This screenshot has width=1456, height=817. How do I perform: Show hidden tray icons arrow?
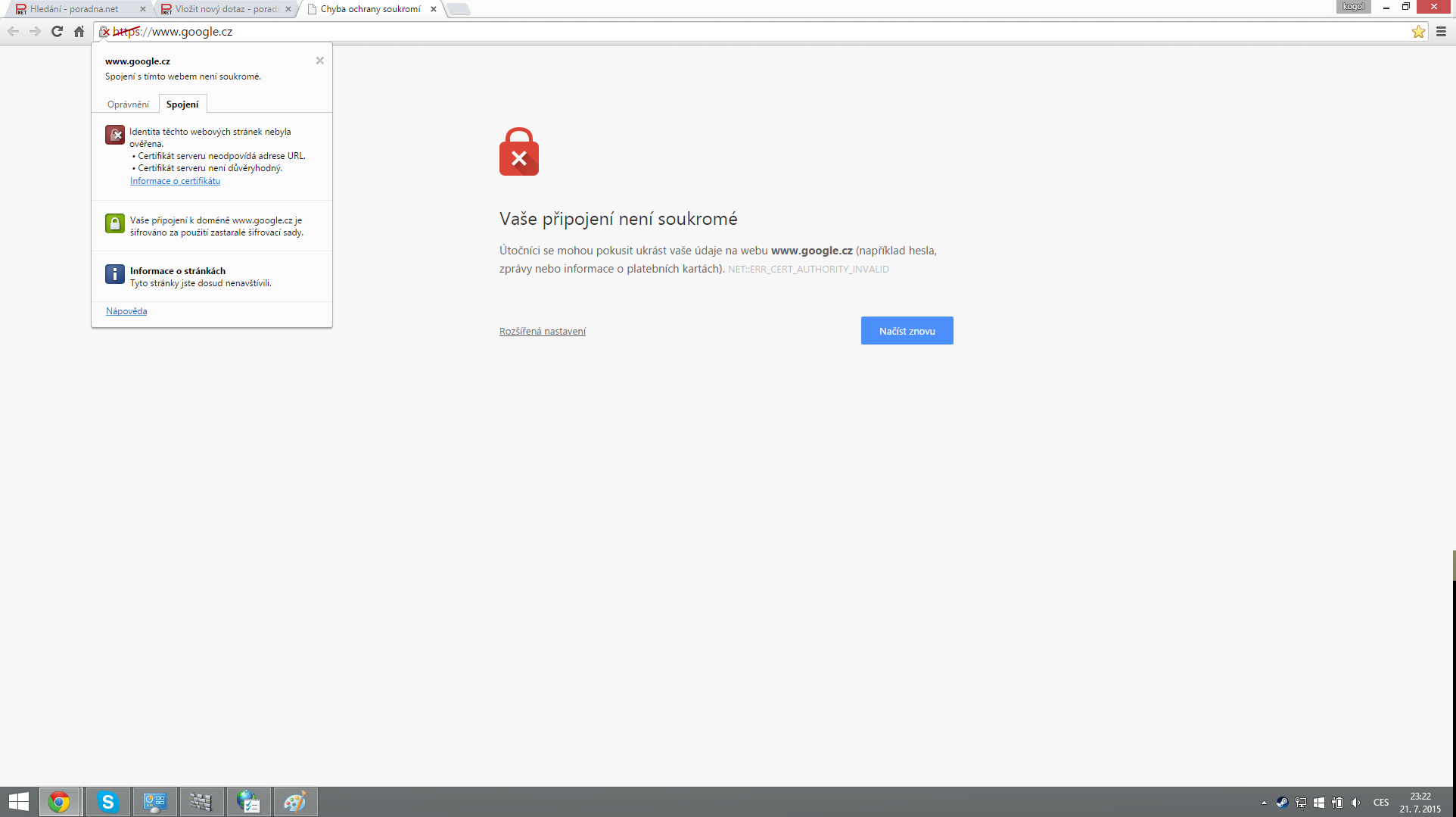(x=1264, y=803)
